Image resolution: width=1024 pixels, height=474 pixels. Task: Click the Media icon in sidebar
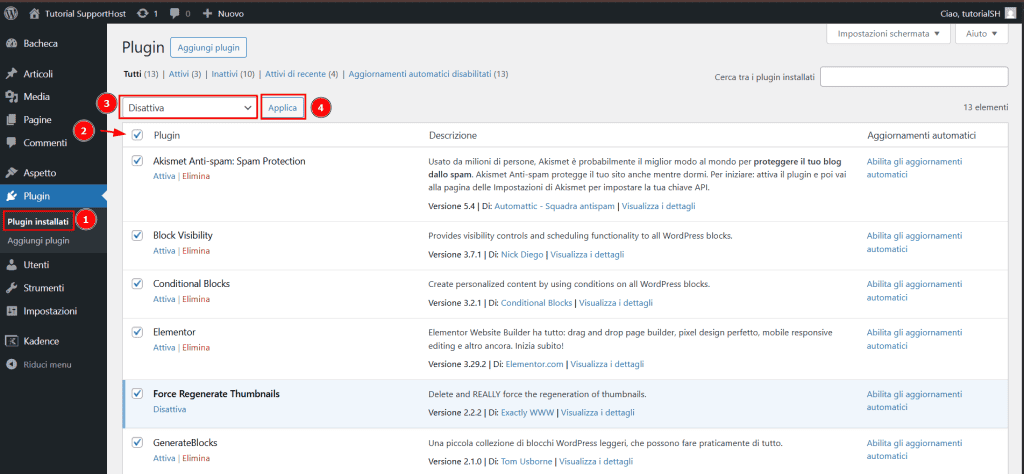(11, 97)
